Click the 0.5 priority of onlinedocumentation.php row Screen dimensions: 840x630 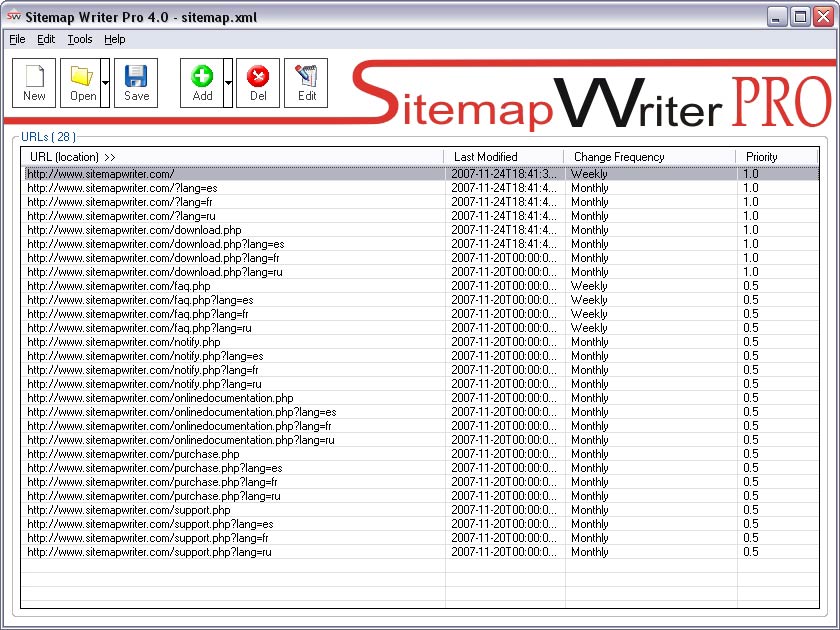tap(751, 398)
